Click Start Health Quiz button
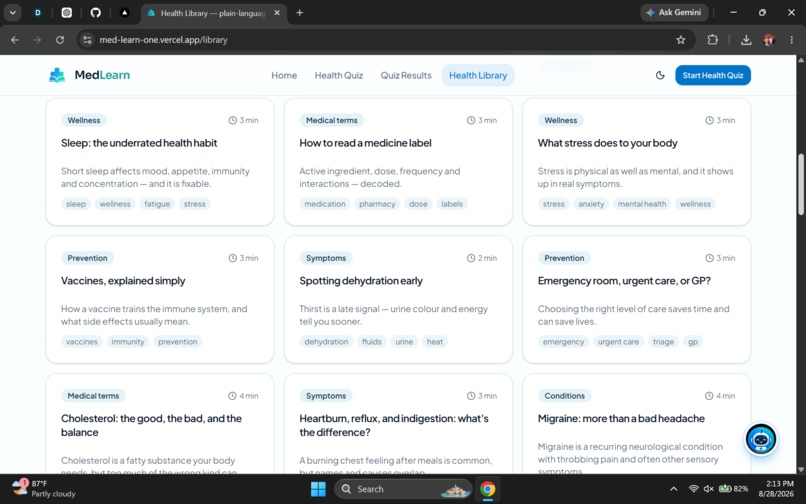The image size is (806, 504). click(713, 75)
